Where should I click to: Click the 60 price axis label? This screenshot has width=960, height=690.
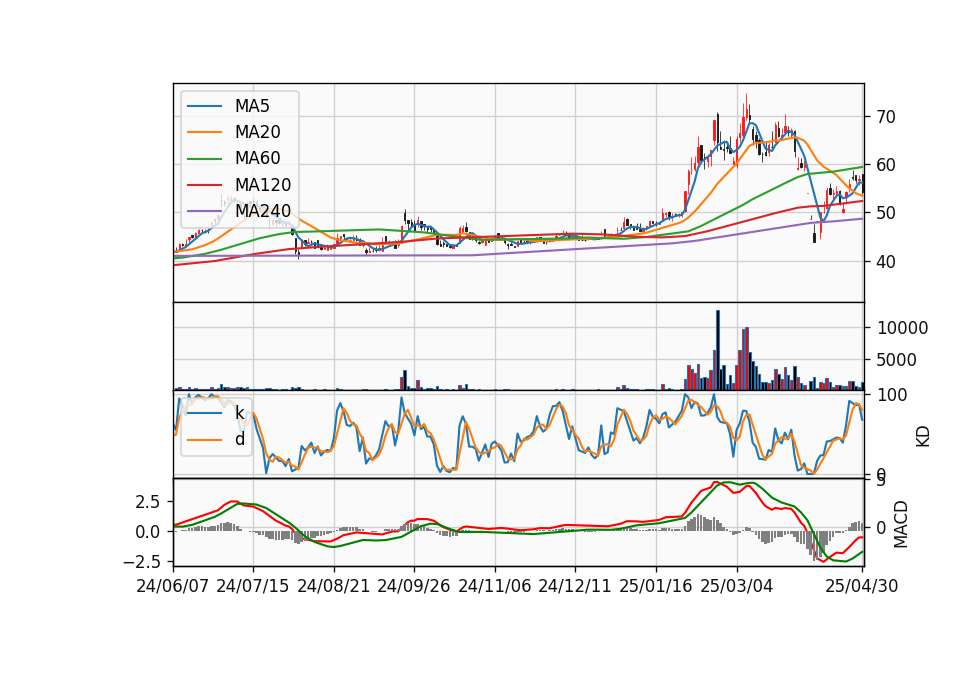coord(886,165)
